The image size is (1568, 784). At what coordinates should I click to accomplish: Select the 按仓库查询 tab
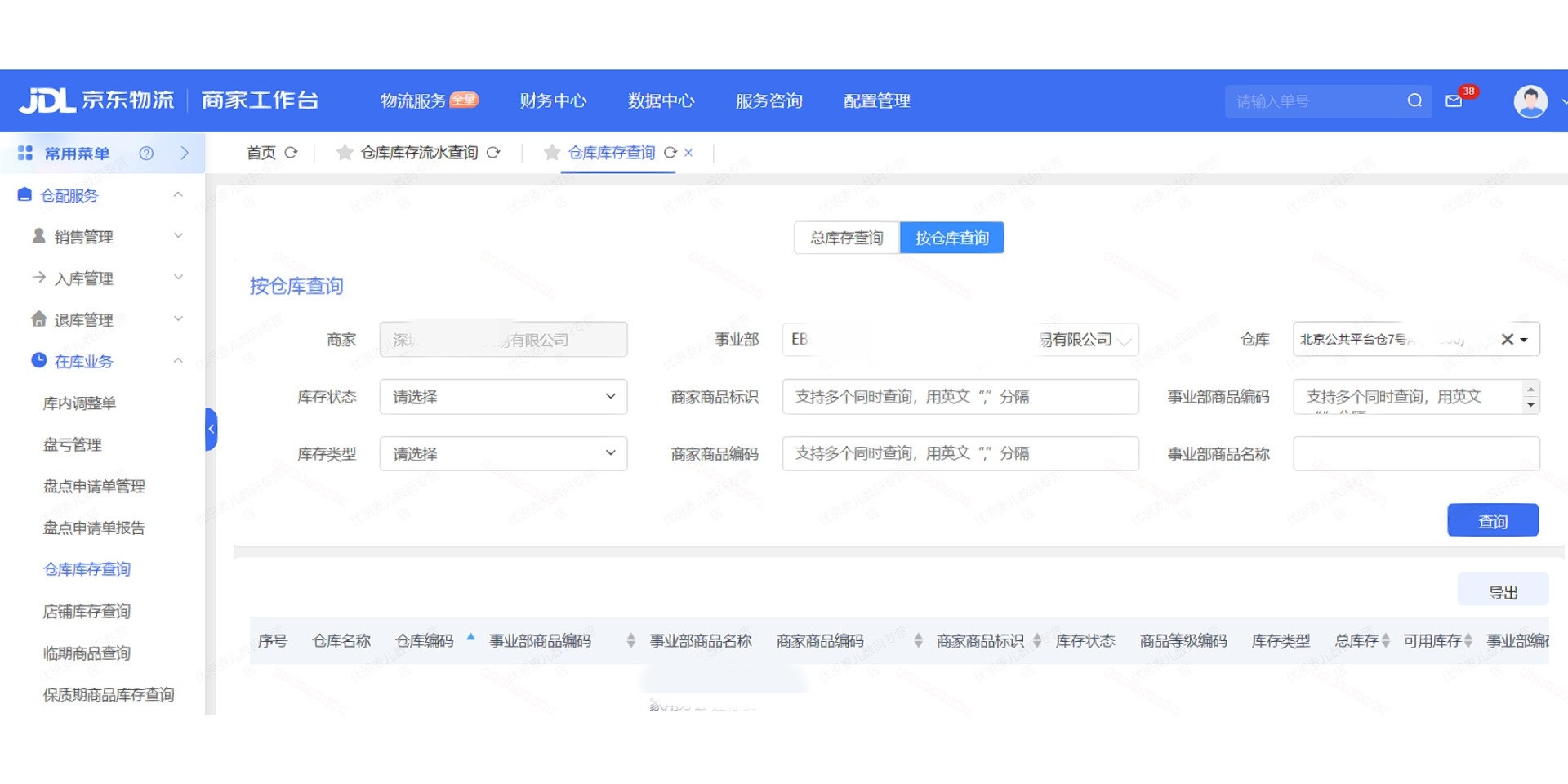(x=952, y=238)
